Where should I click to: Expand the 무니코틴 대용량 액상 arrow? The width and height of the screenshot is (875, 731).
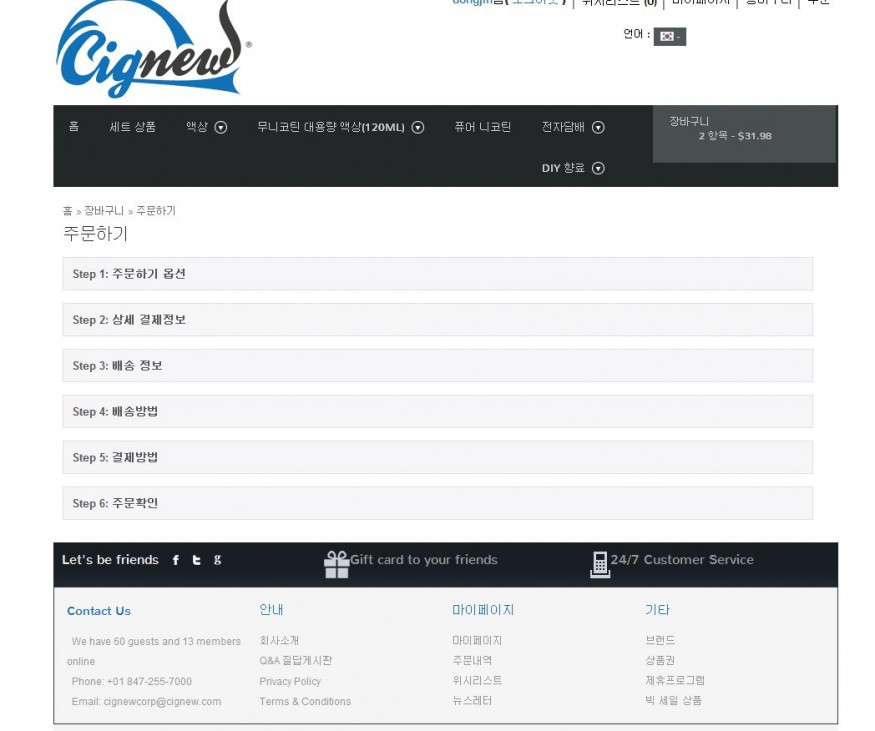tap(418, 127)
